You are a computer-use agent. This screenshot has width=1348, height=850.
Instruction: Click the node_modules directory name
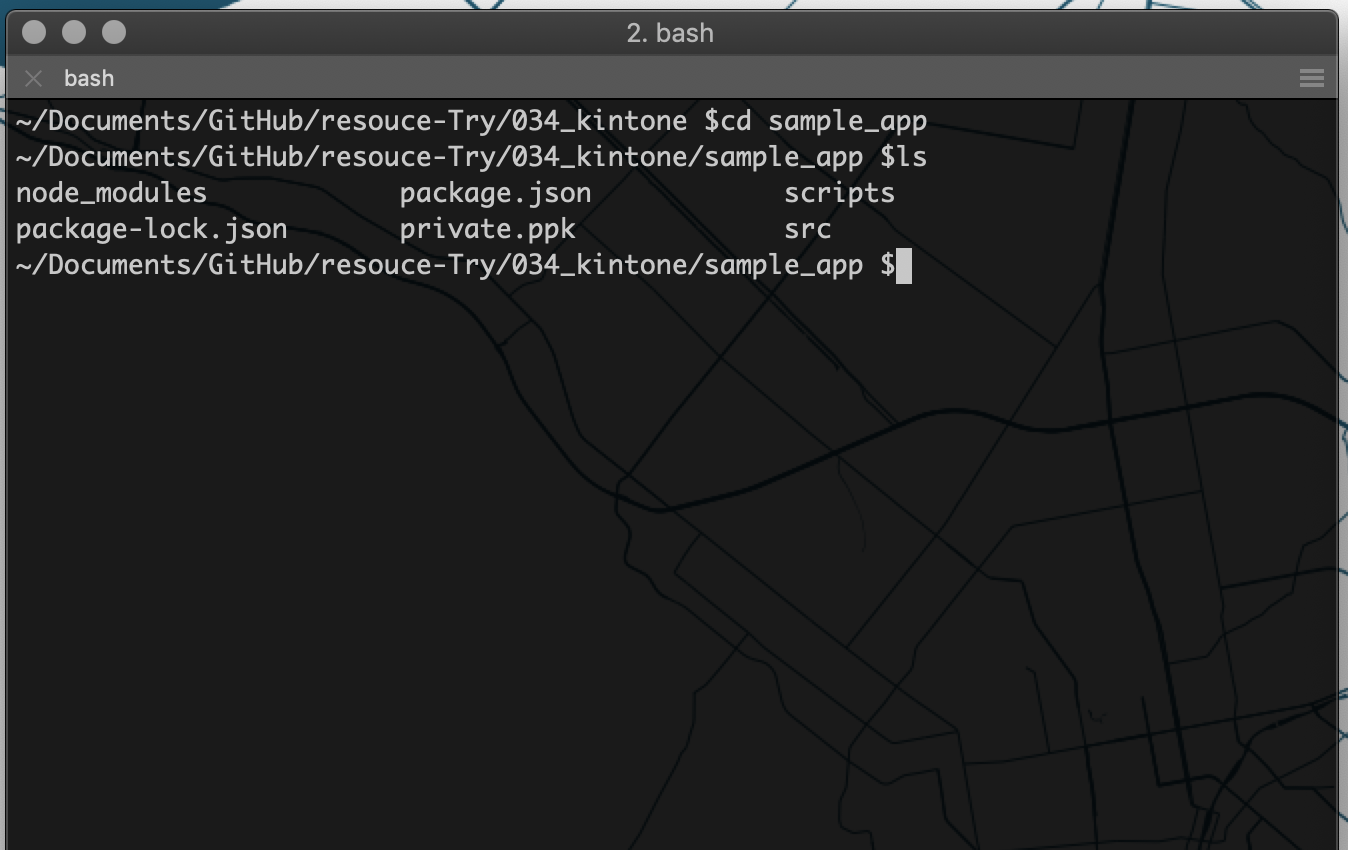(x=111, y=193)
